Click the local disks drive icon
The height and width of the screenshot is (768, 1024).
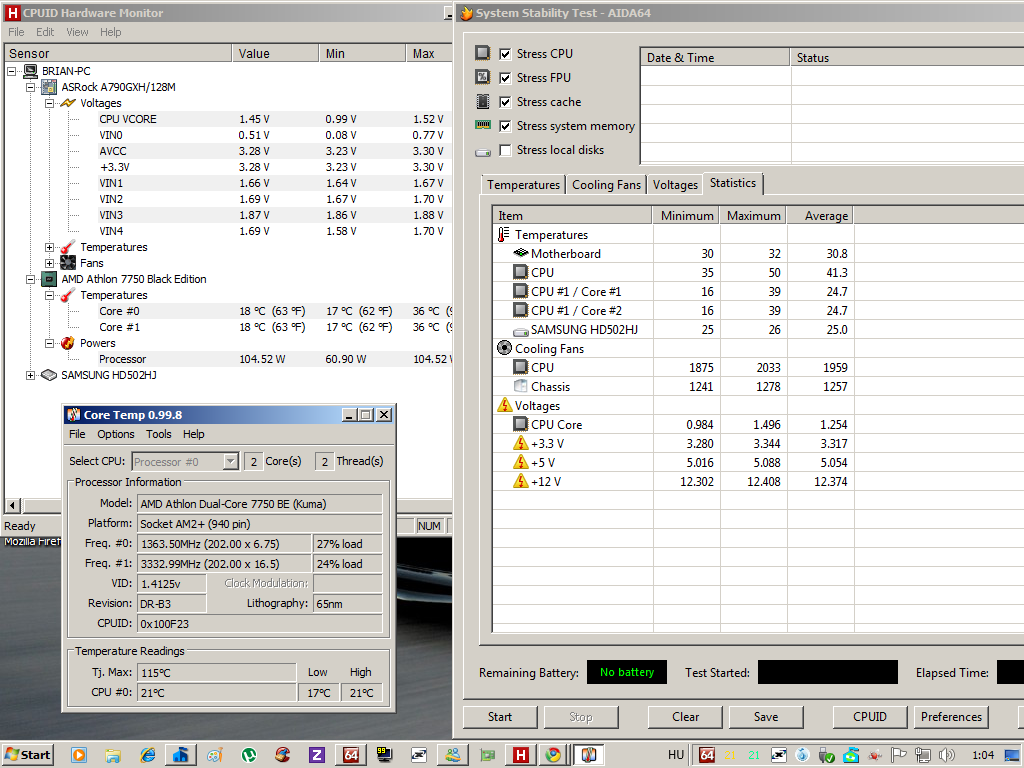pos(483,152)
